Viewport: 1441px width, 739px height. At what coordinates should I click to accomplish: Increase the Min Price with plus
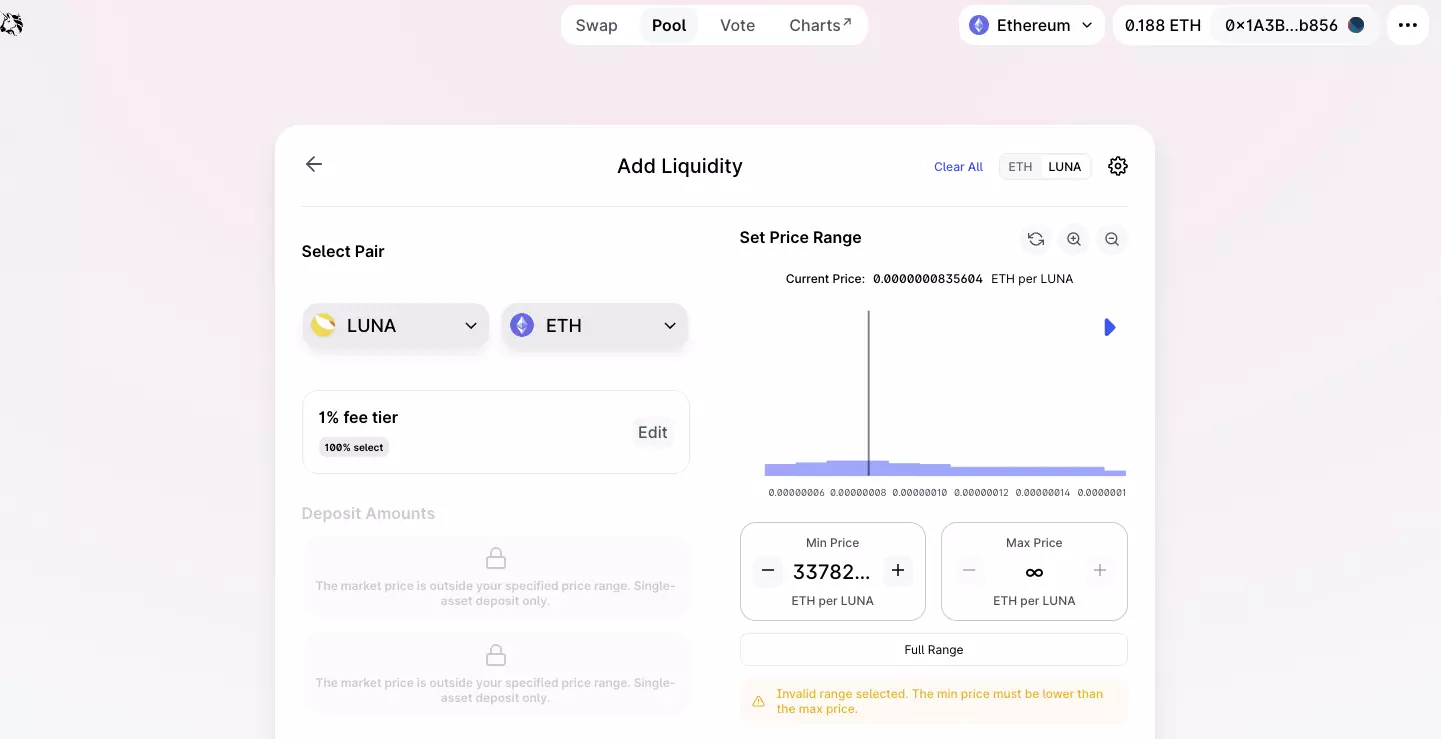[x=898, y=570]
